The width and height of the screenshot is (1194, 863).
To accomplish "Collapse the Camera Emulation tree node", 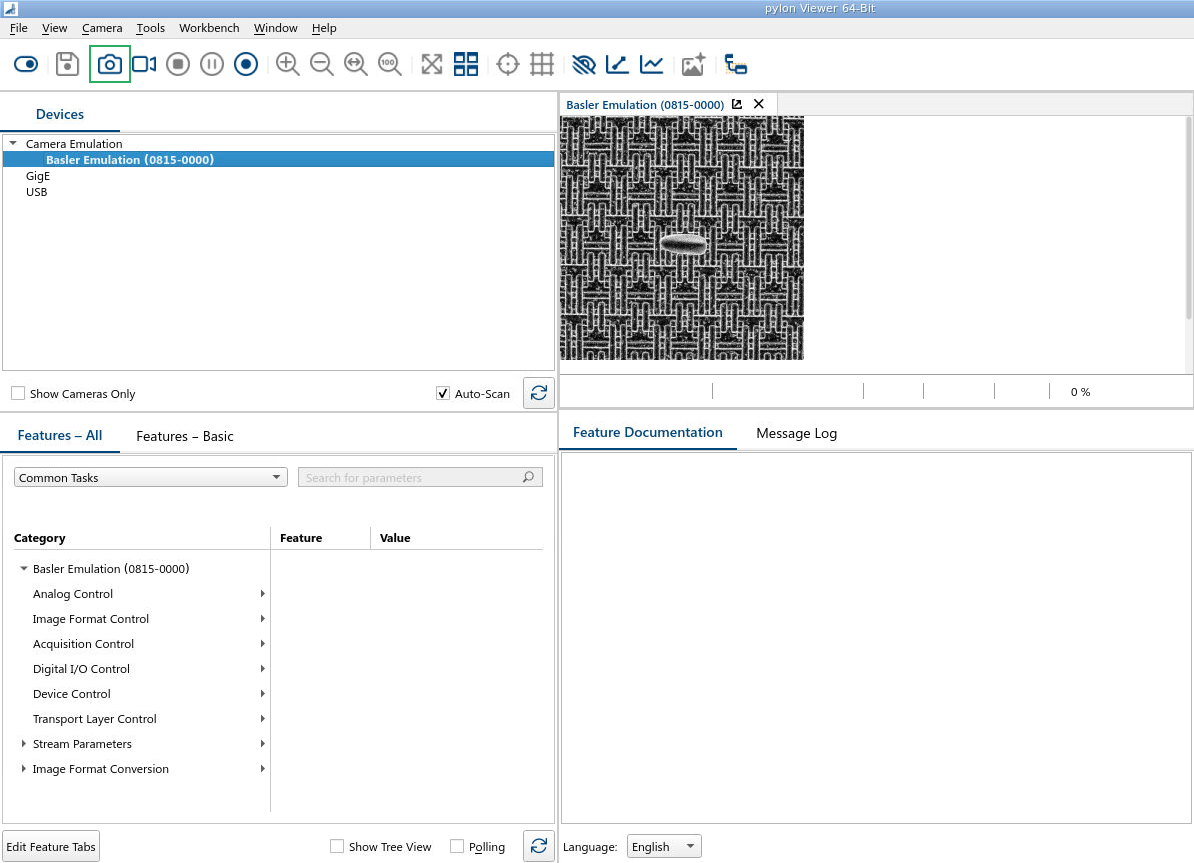I will coord(13,143).
